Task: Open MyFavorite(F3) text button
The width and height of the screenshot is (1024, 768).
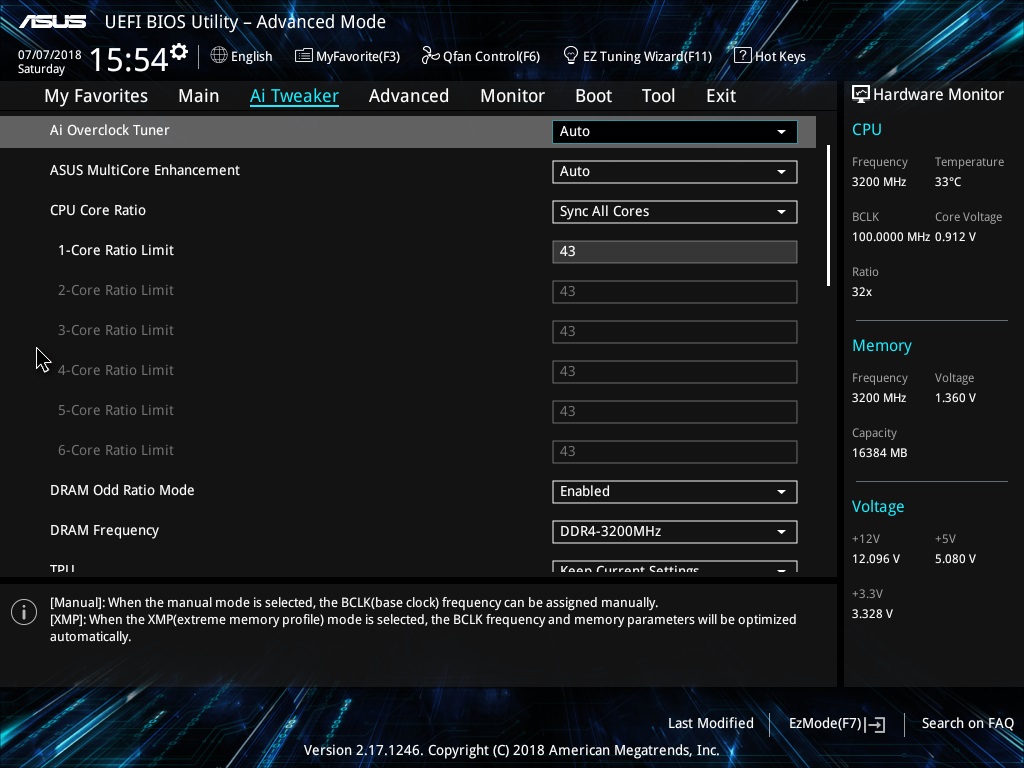Action: [358, 56]
